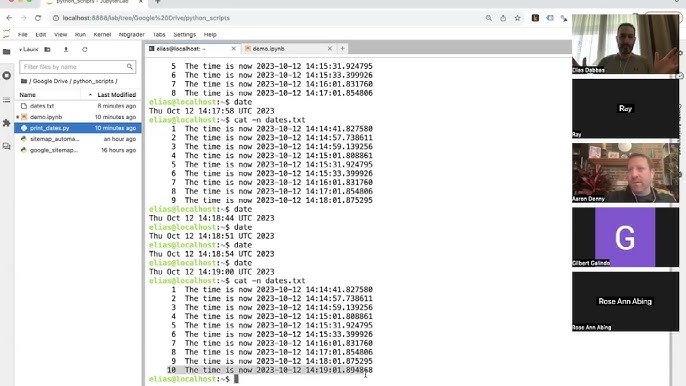Open the Settings menu
This screenshot has width=686, height=386.
point(185,35)
